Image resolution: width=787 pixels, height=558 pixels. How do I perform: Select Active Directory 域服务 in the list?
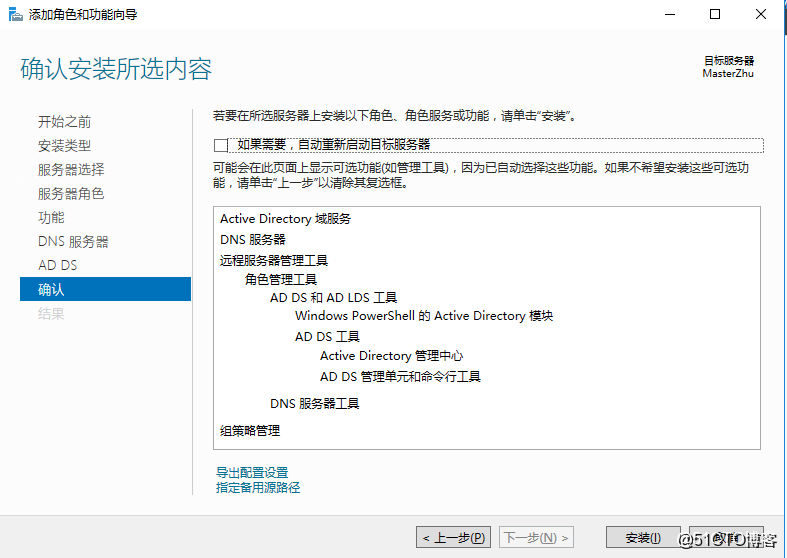[x=286, y=218]
